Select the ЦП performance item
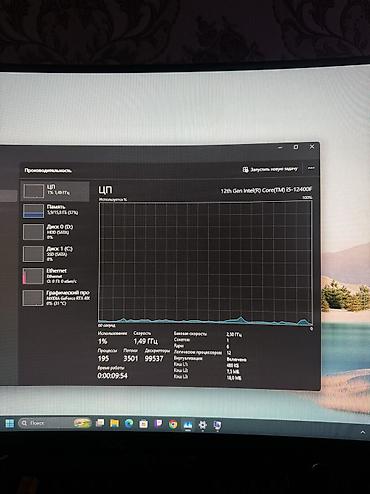370x494 pixels. point(55,191)
